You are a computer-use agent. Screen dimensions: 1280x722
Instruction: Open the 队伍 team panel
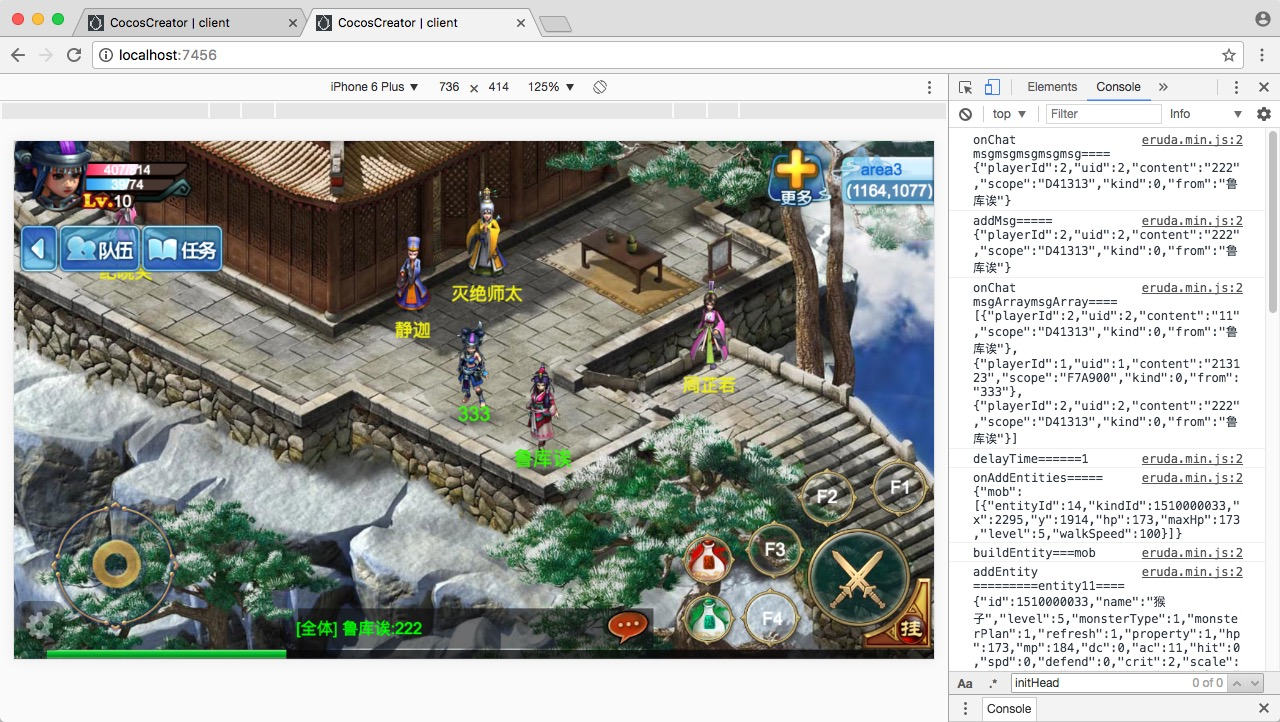coord(100,249)
